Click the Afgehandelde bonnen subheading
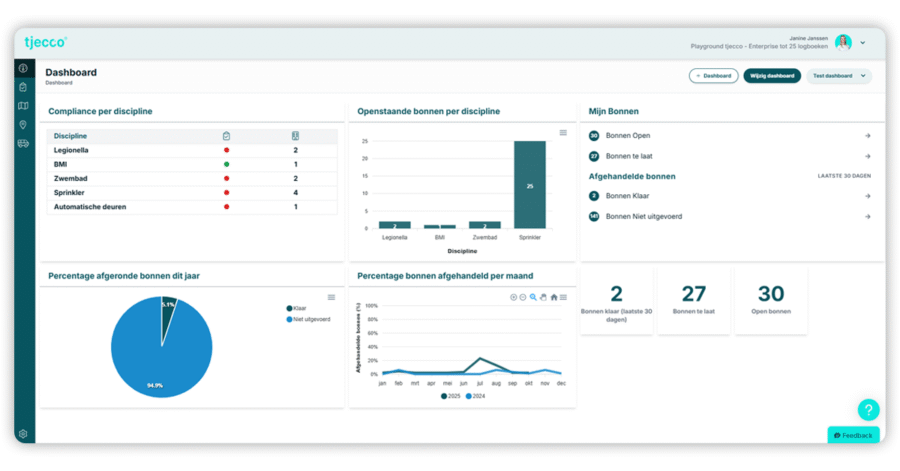 632,177
